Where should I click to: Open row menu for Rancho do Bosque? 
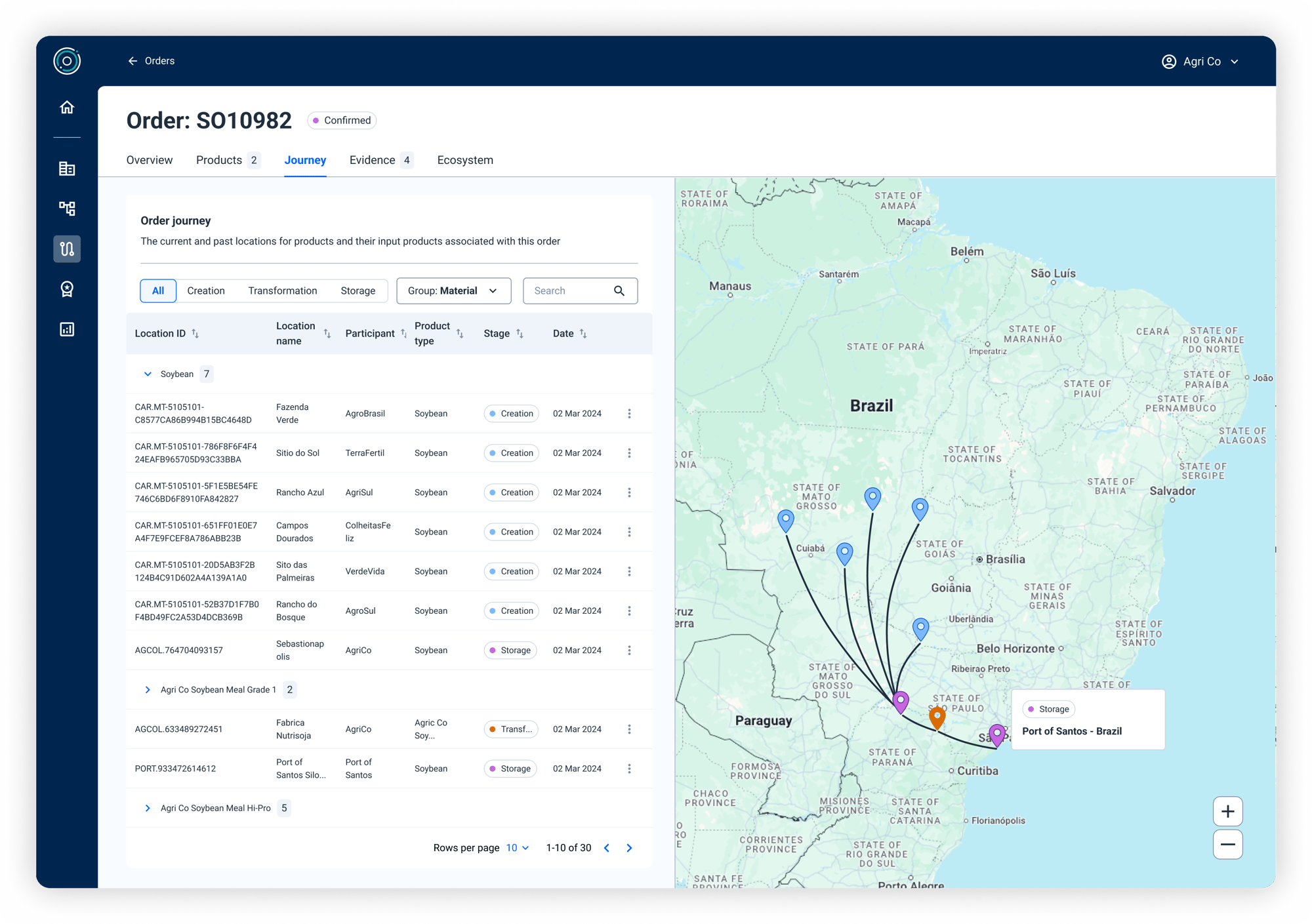629,611
